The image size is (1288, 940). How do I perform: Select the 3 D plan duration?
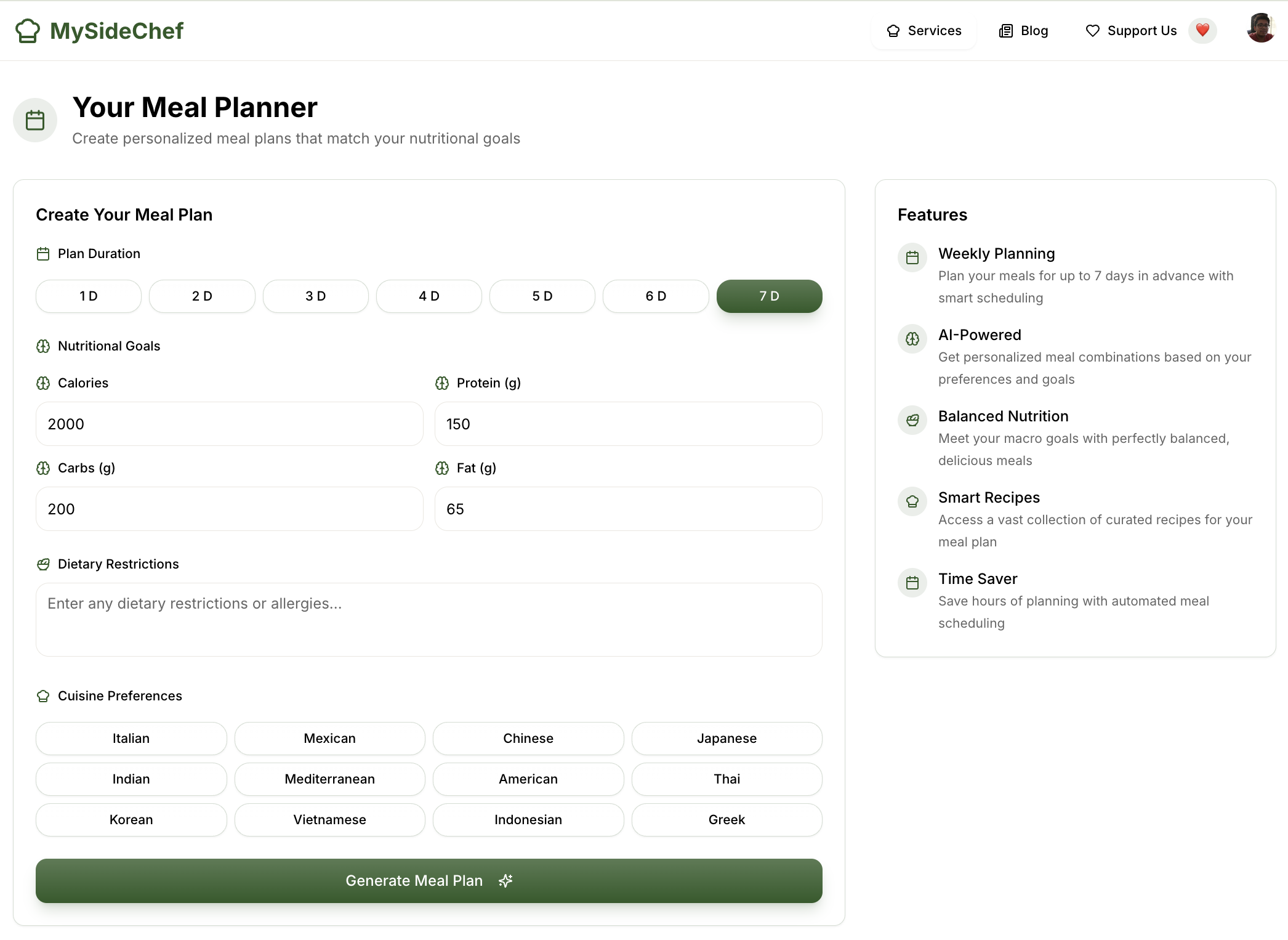pos(315,296)
